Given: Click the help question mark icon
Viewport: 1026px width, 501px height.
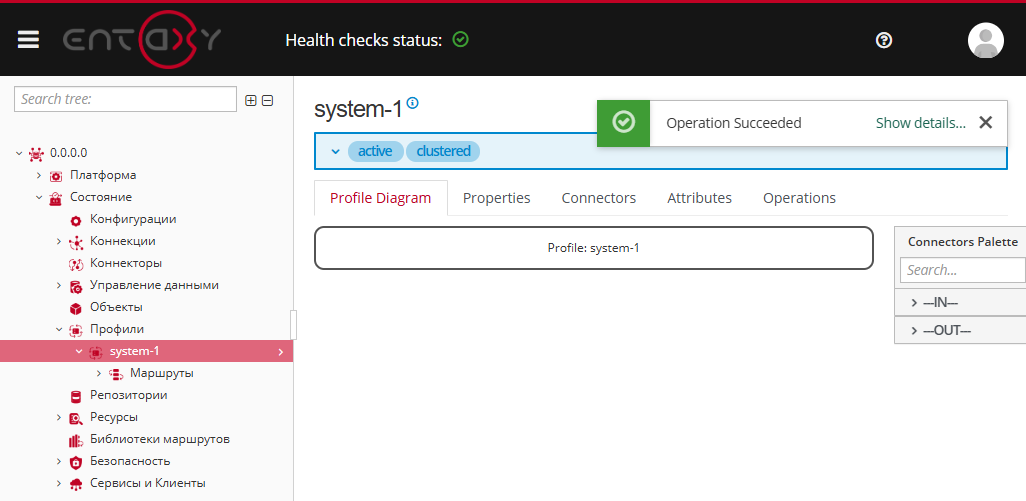Looking at the screenshot, I should click(883, 40).
